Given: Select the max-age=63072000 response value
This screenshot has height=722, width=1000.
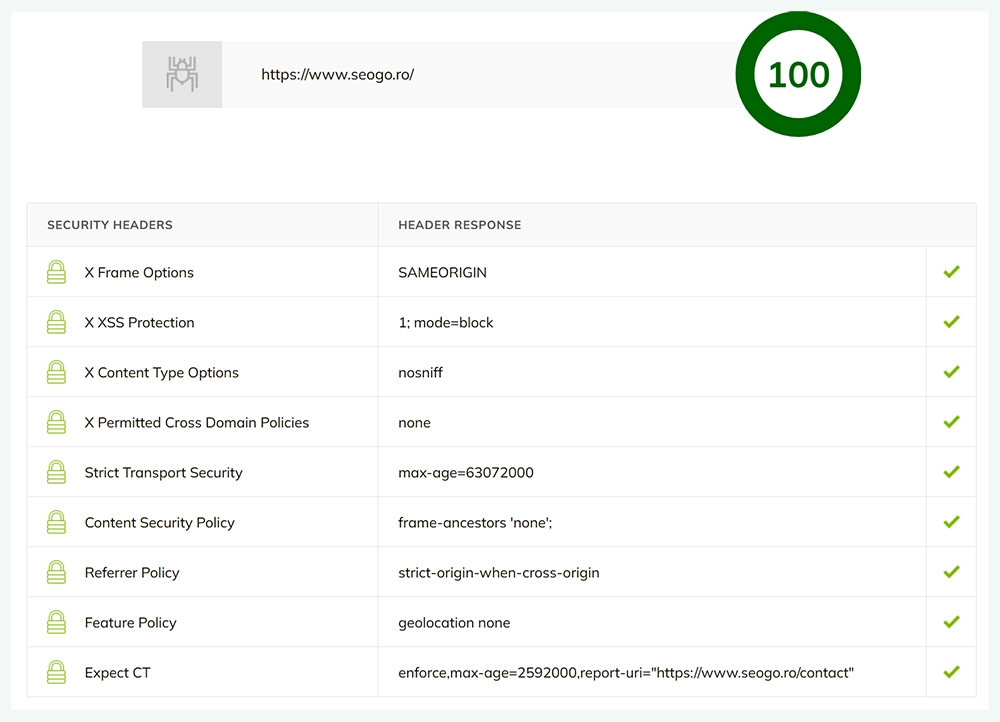Looking at the screenshot, I should [x=466, y=473].
